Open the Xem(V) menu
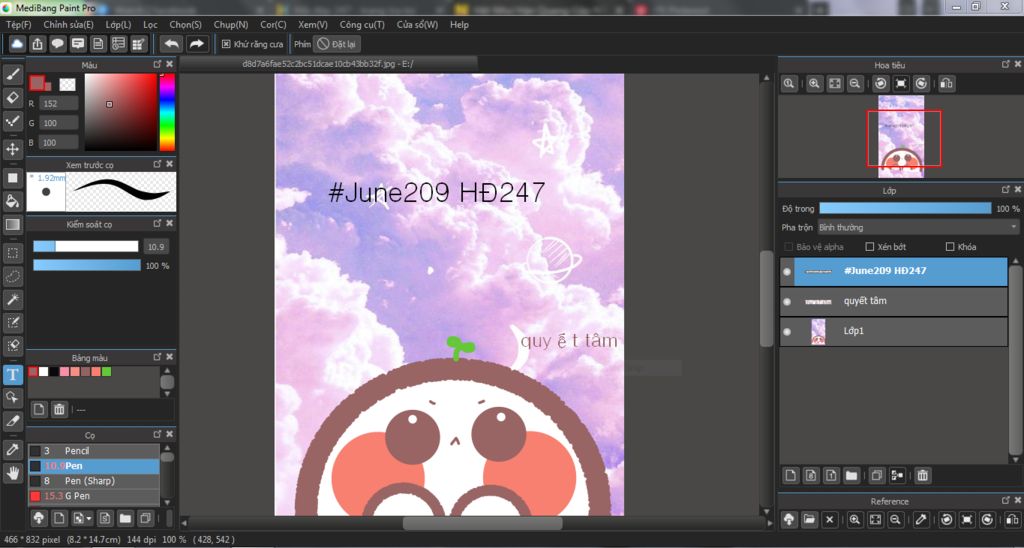The width and height of the screenshot is (1024, 548). tap(313, 24)
